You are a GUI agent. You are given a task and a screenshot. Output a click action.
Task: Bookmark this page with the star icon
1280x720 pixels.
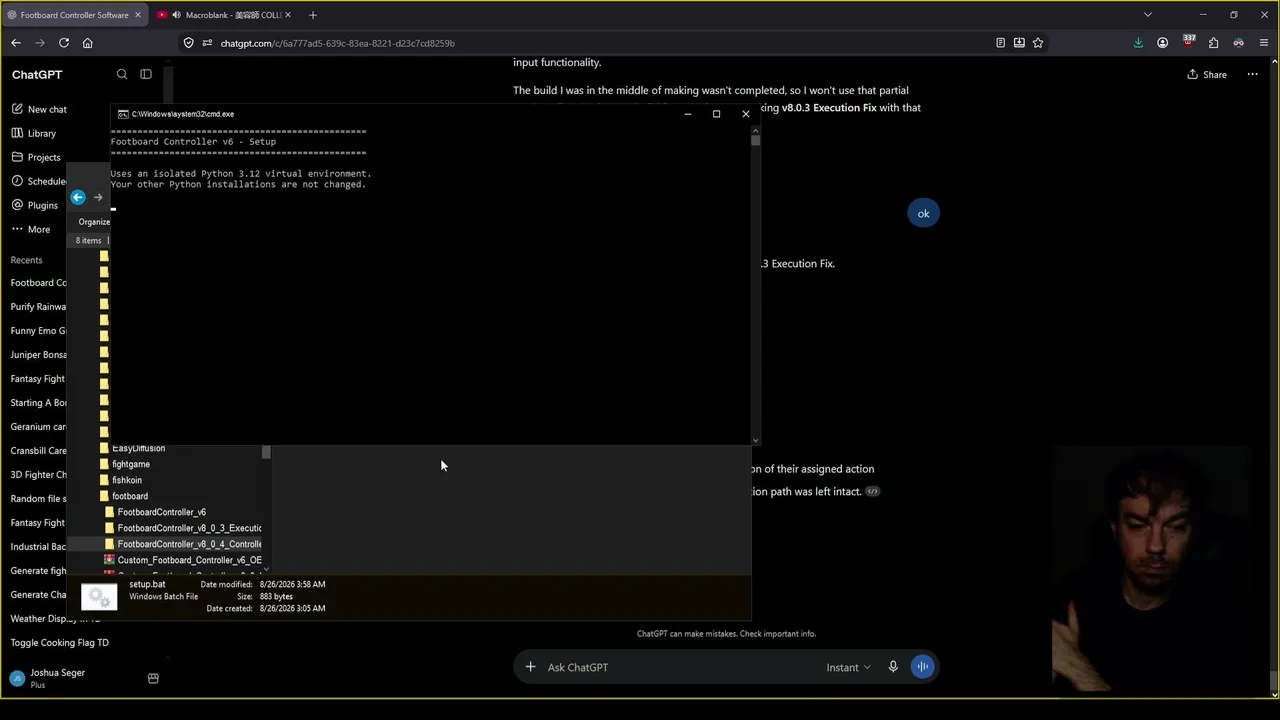click(x=1038, y=43)
